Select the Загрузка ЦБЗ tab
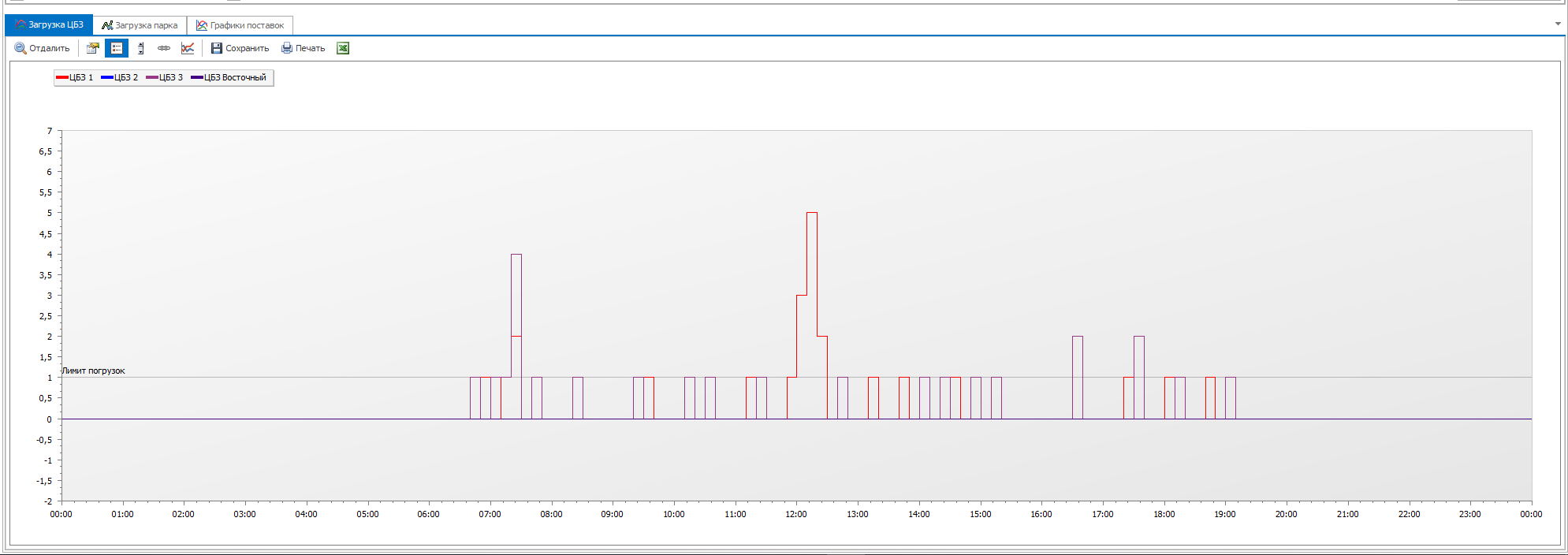1568x555 pixels. tap(49, 25)
